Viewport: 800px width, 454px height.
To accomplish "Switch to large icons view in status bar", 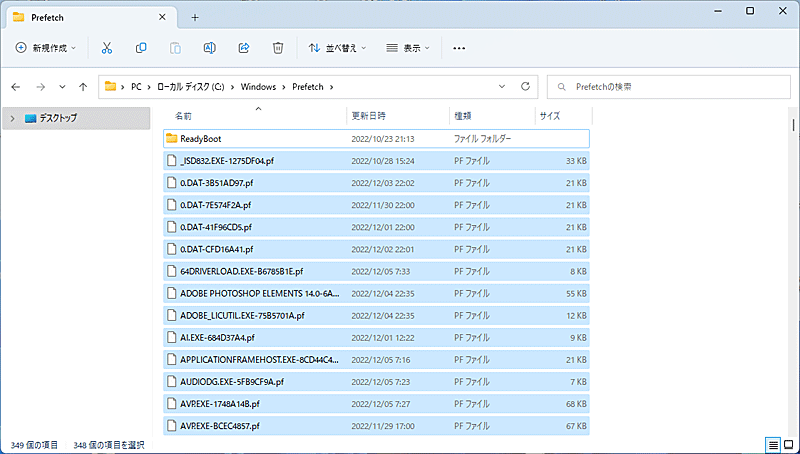I will click(789, 445).
